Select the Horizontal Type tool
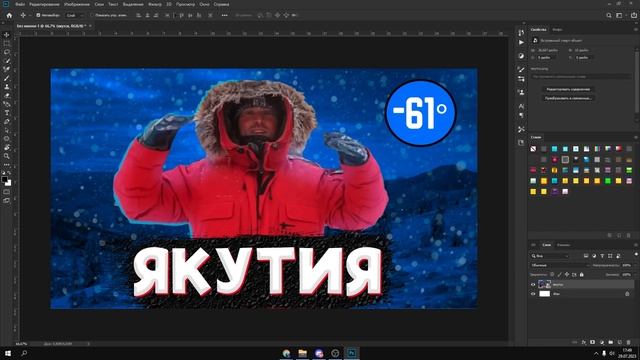The image size is (640, 360). pos(7,113)
